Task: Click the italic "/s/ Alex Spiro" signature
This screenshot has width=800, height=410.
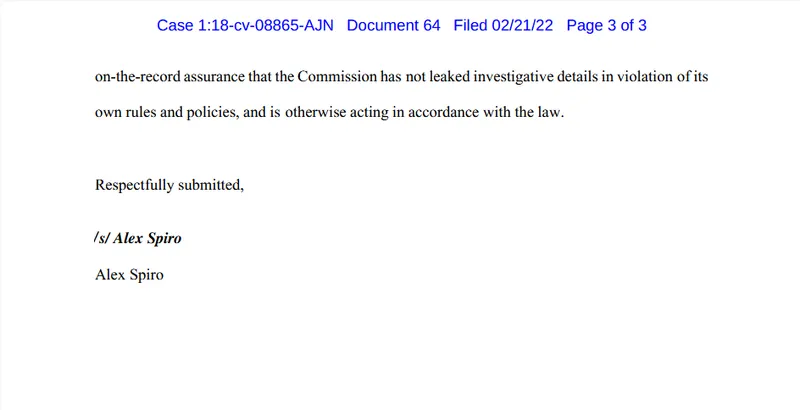Action: [138, 239]
